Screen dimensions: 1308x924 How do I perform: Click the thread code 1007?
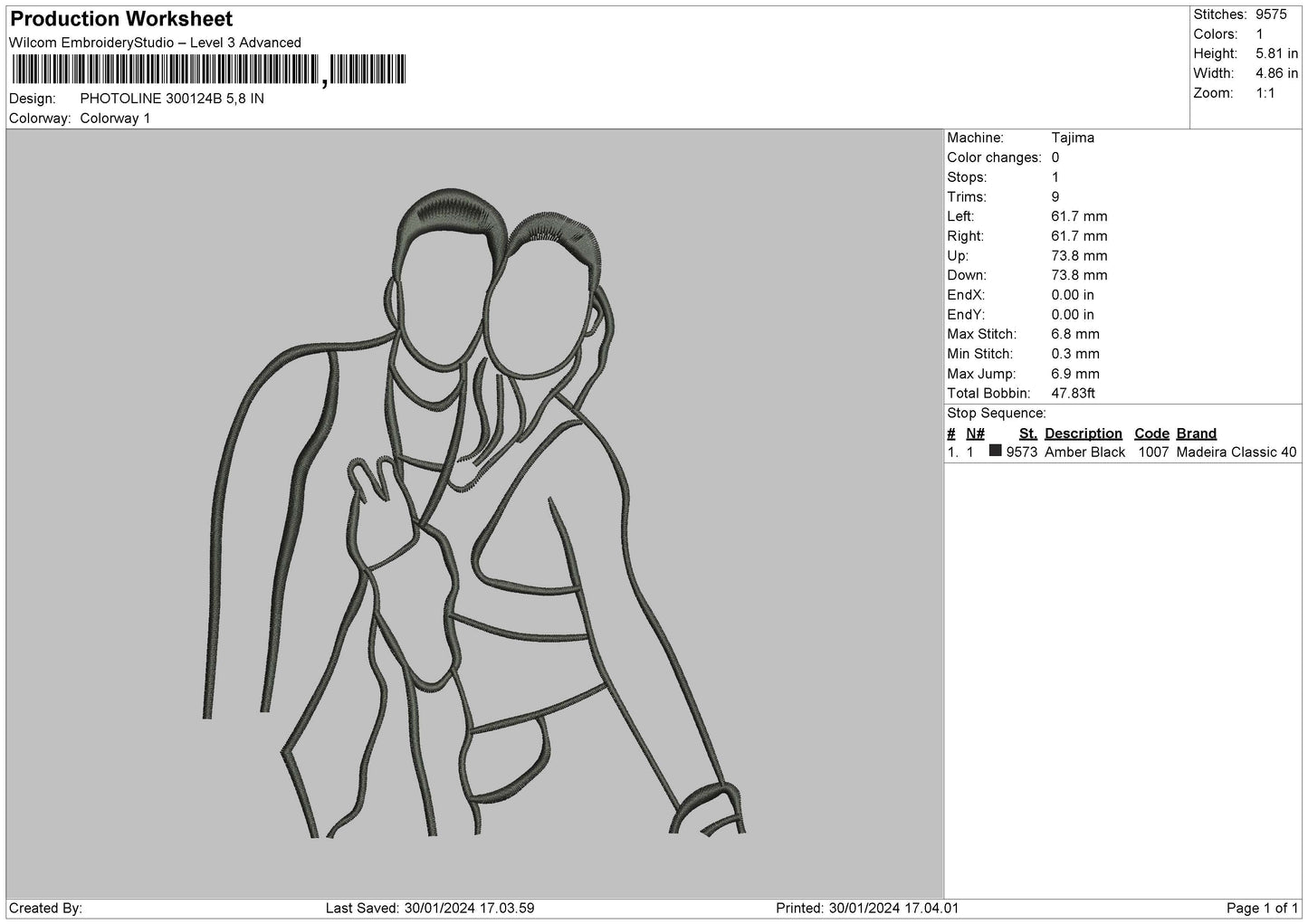tap(1153, 452)
